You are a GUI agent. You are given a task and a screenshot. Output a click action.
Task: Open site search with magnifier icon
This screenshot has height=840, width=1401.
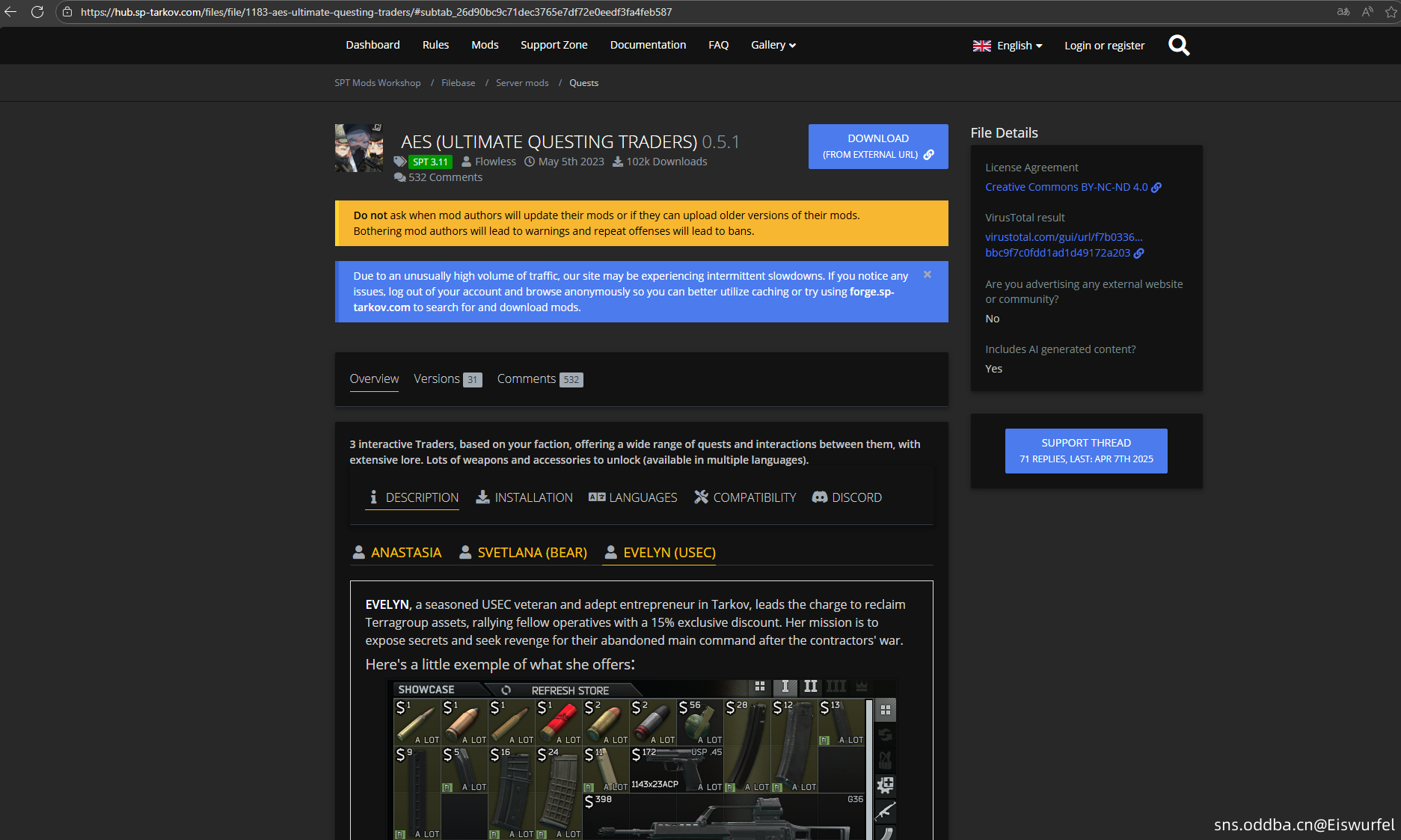[x=1179, y=46]
